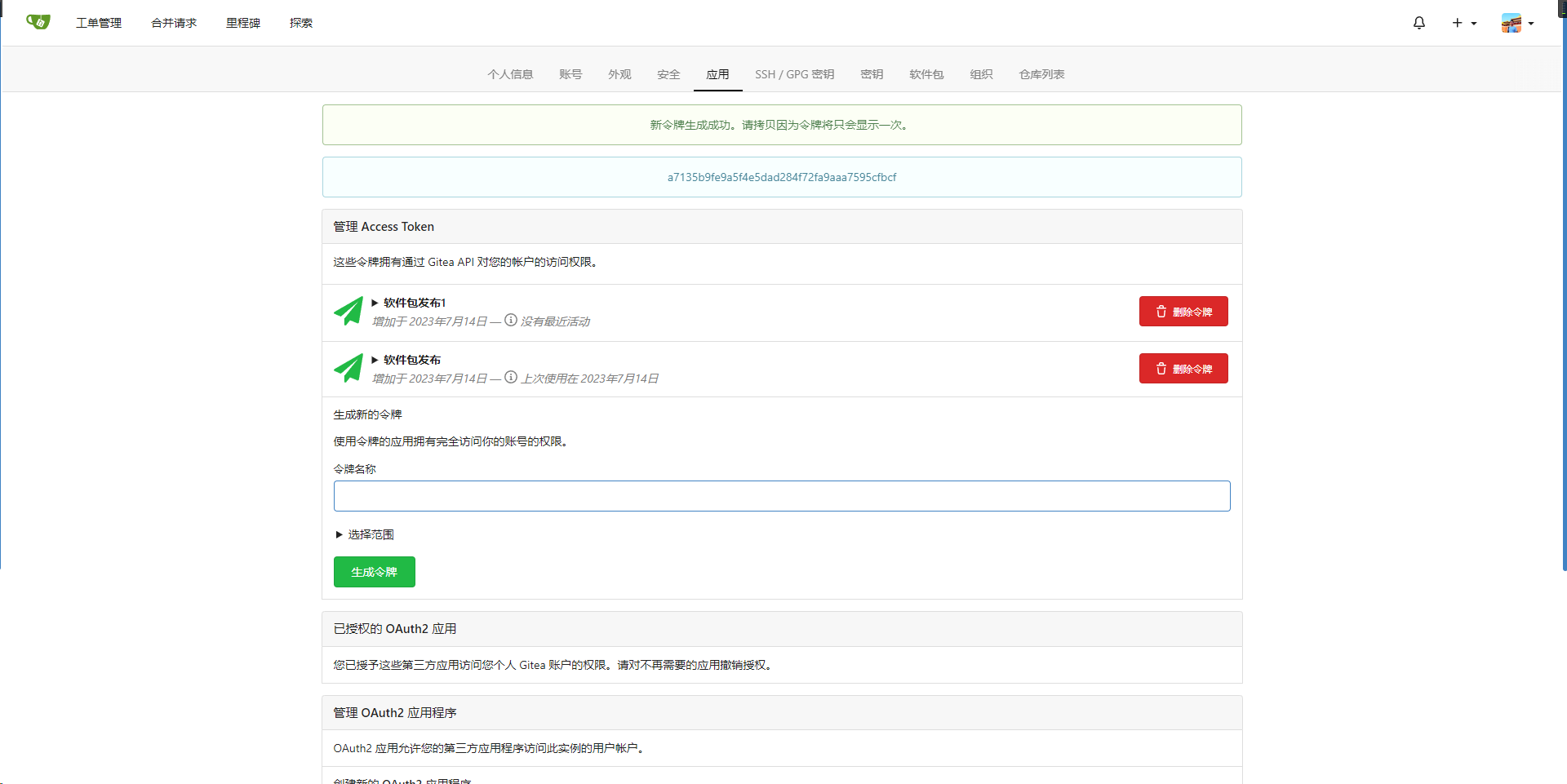Delete the 软件包发布 token
The height and width of the screenshot is (784, 1567).
1183,369
